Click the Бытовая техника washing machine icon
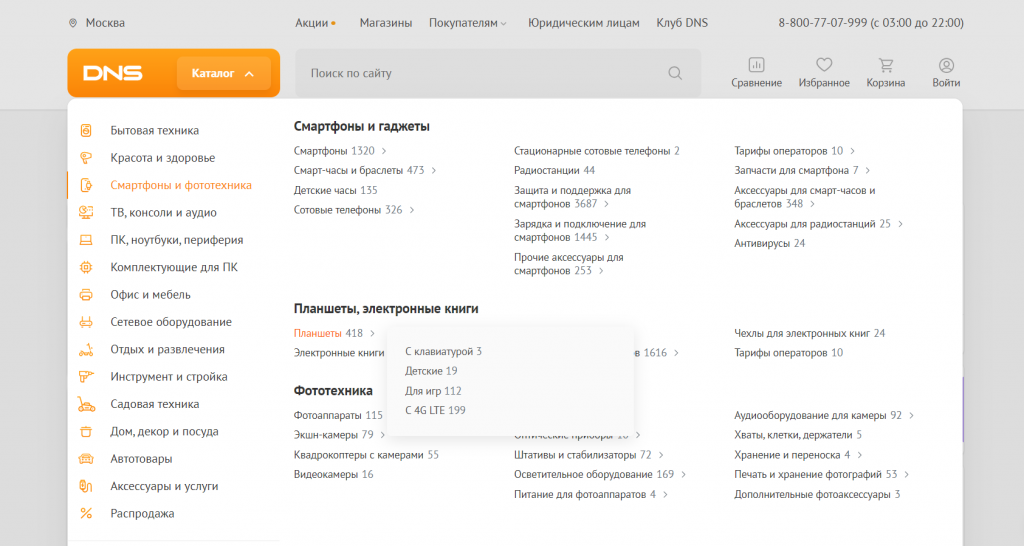Image resolution: width=1024 pixels, height=546 pixels. (86, 130)
